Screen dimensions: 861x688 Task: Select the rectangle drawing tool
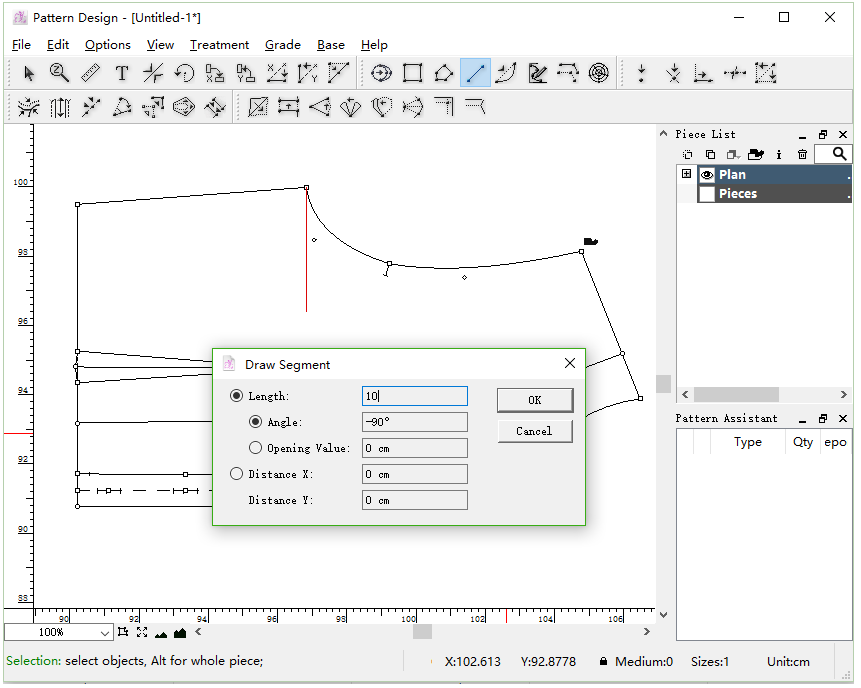tap(412, 73)
